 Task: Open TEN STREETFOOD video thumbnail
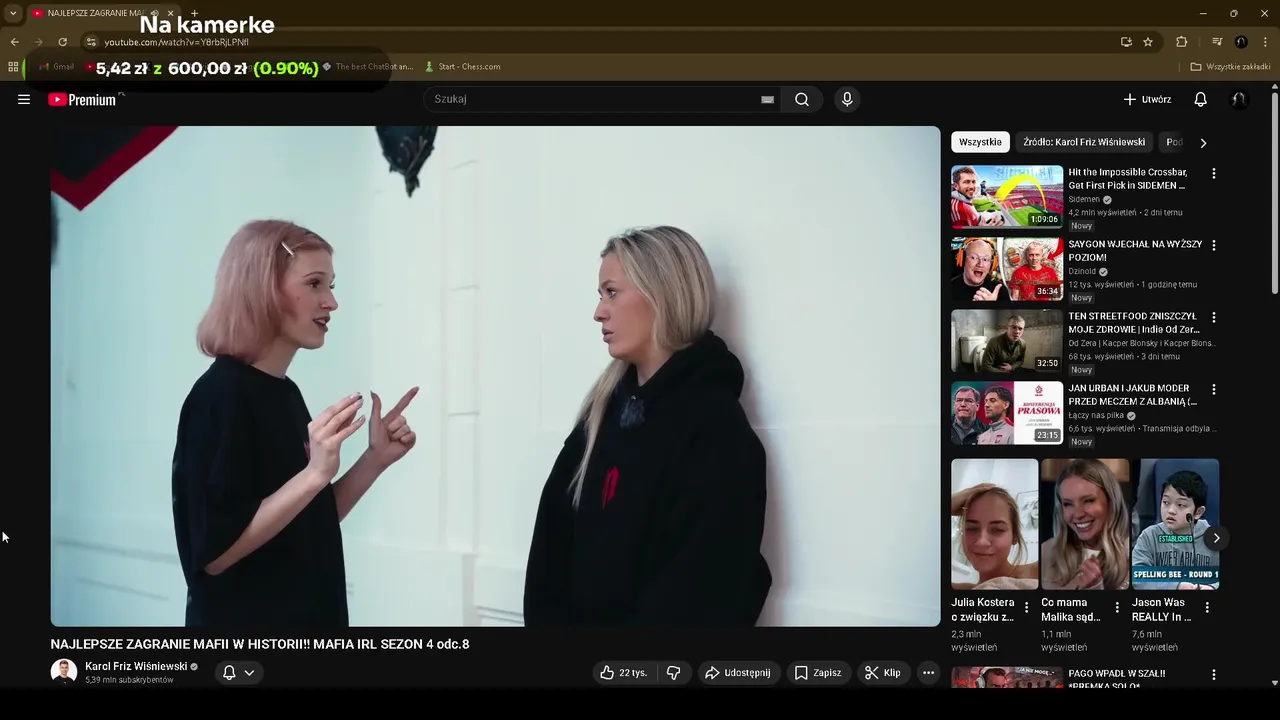tap(1007, 341)
